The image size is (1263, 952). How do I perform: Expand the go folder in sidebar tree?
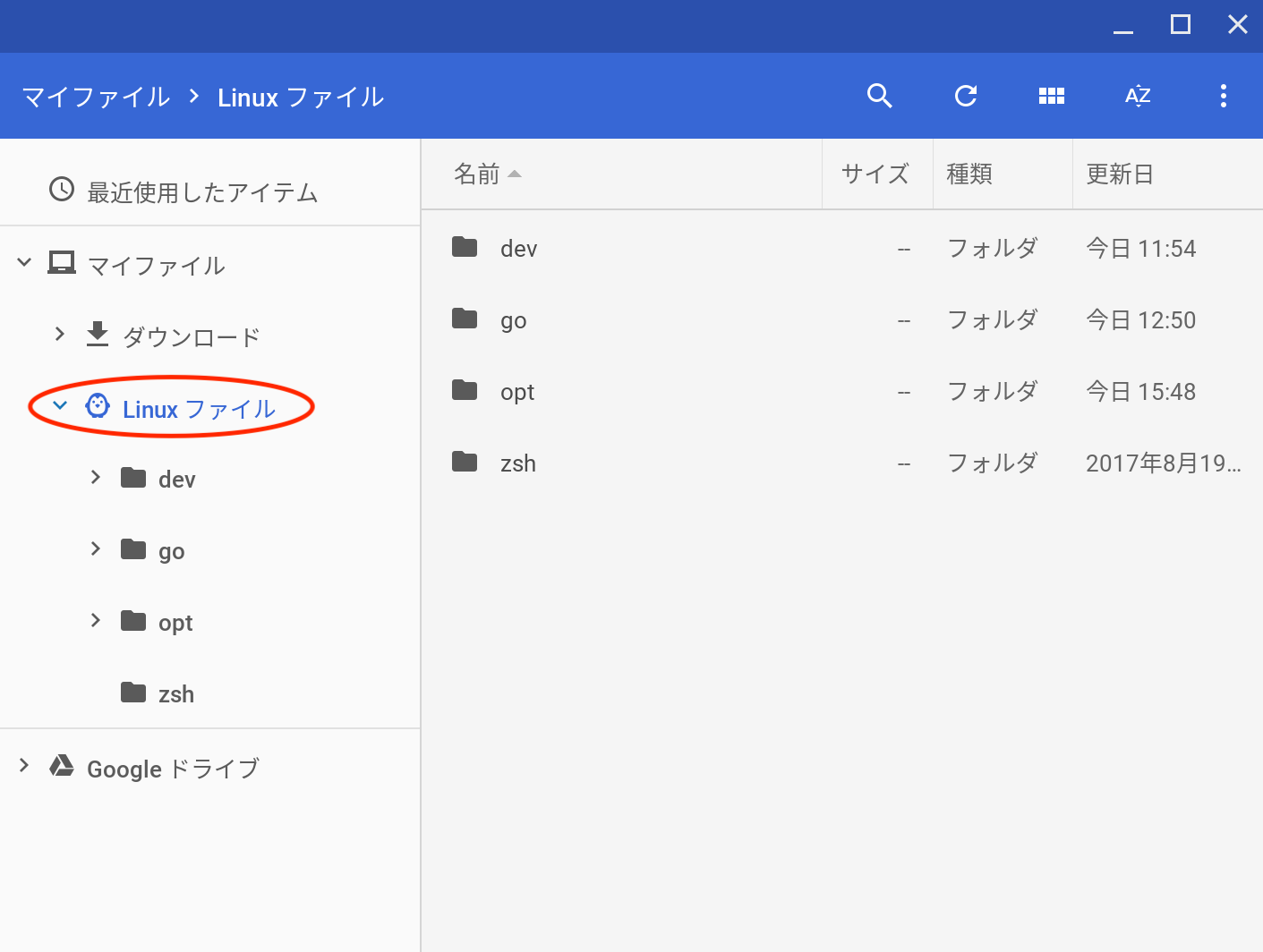pyautogui.click(x=96, y=548)
